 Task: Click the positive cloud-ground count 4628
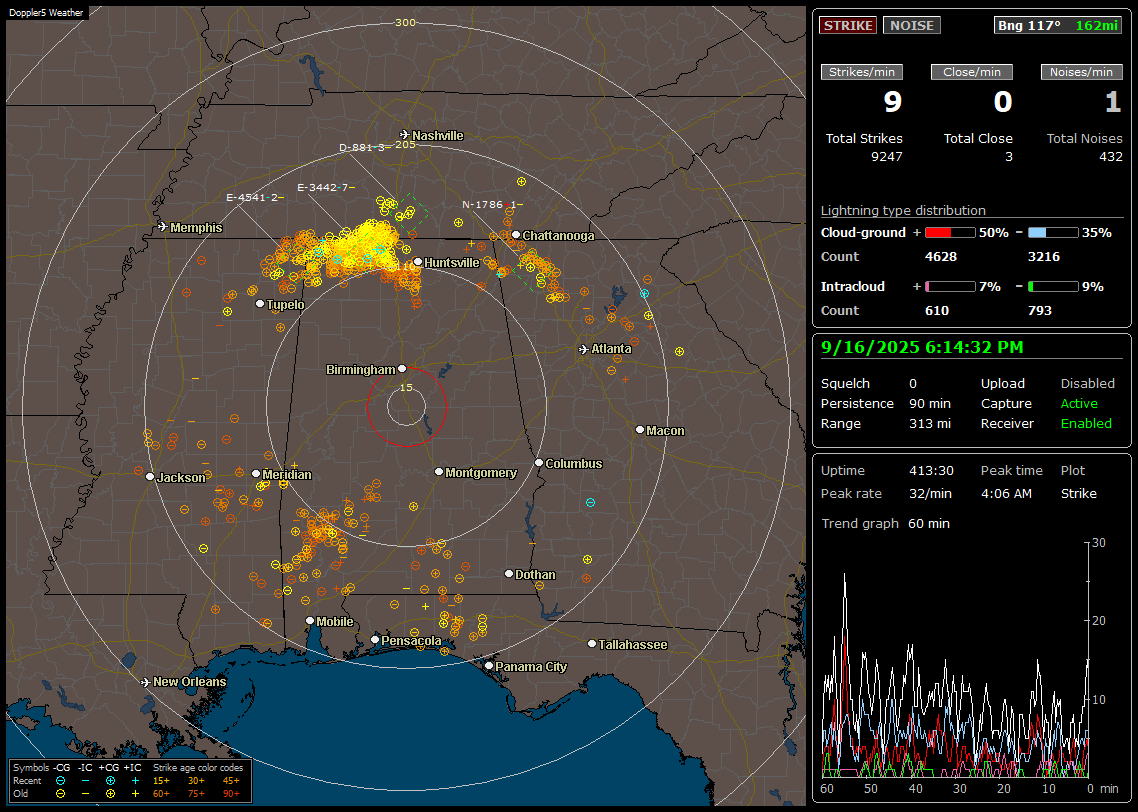941,257
